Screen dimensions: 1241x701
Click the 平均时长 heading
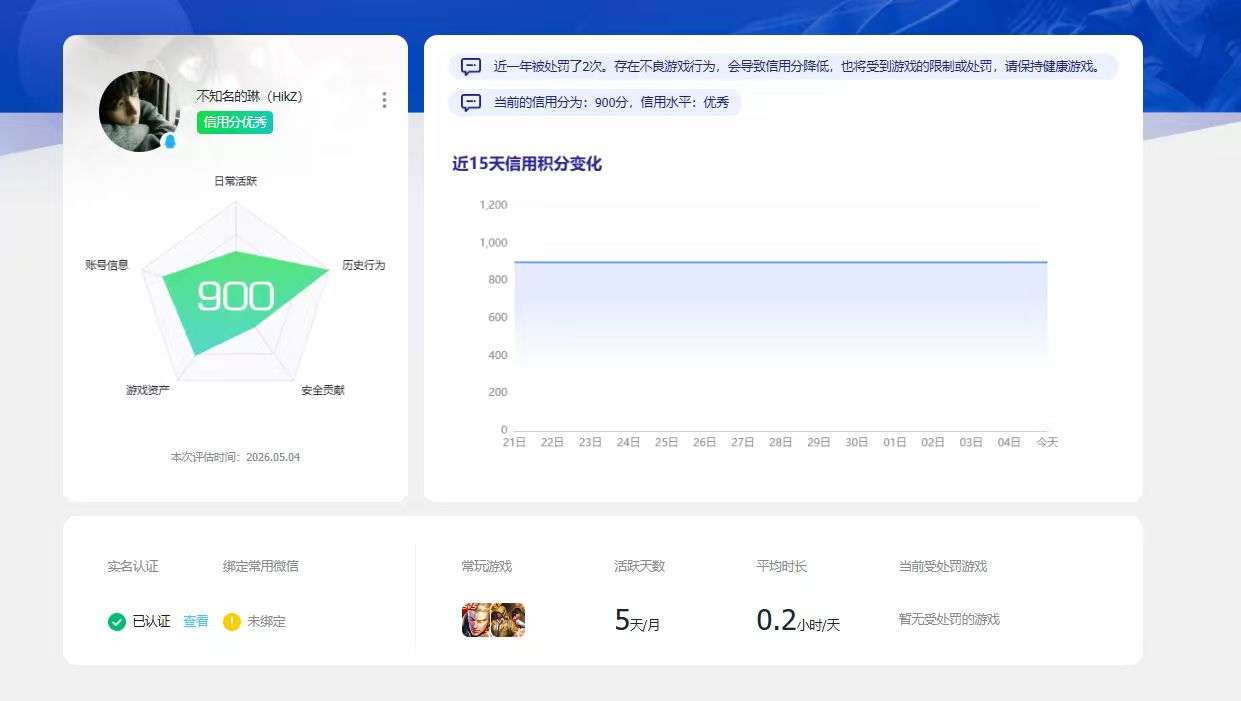click(x=782, y=566)
